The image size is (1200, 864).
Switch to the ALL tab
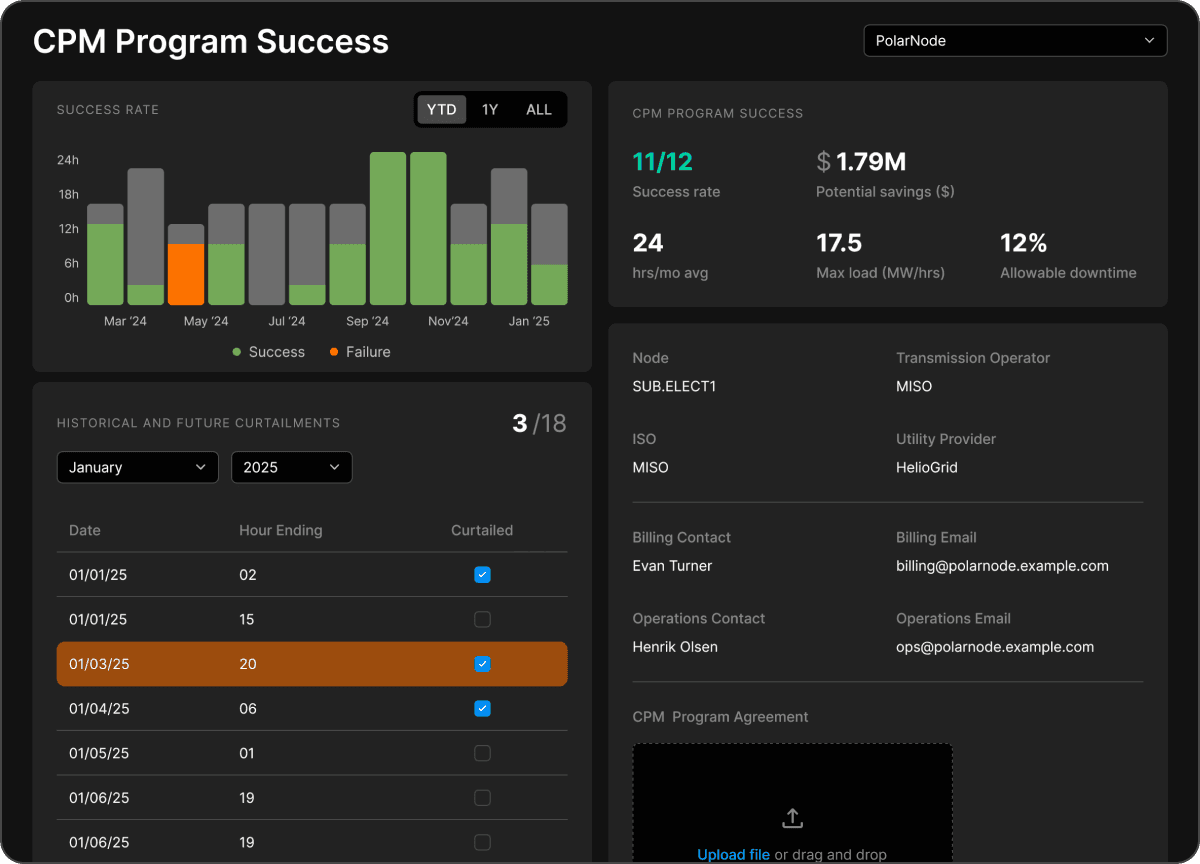coord(538,109)
